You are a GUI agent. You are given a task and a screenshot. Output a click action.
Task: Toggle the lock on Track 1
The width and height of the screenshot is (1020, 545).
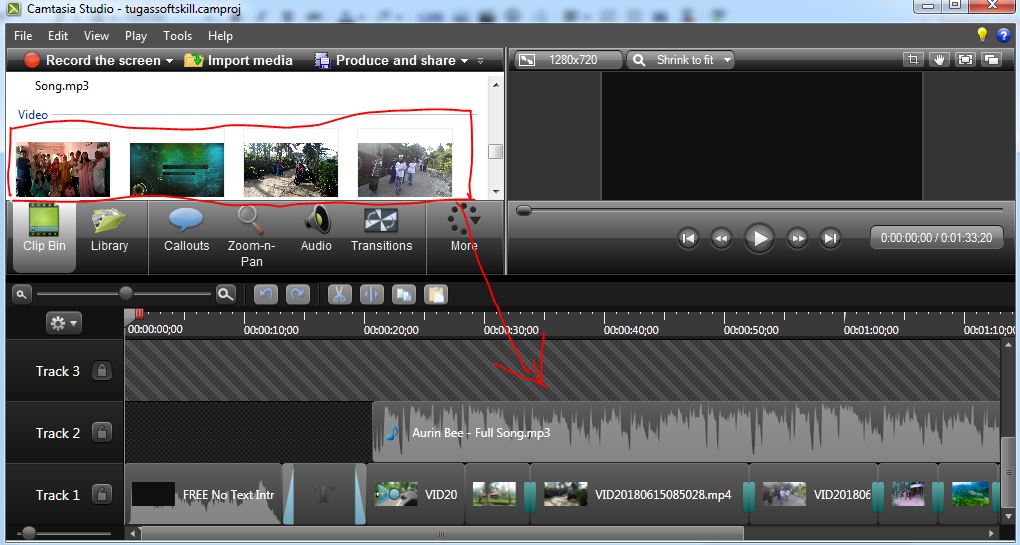(101, 494)
